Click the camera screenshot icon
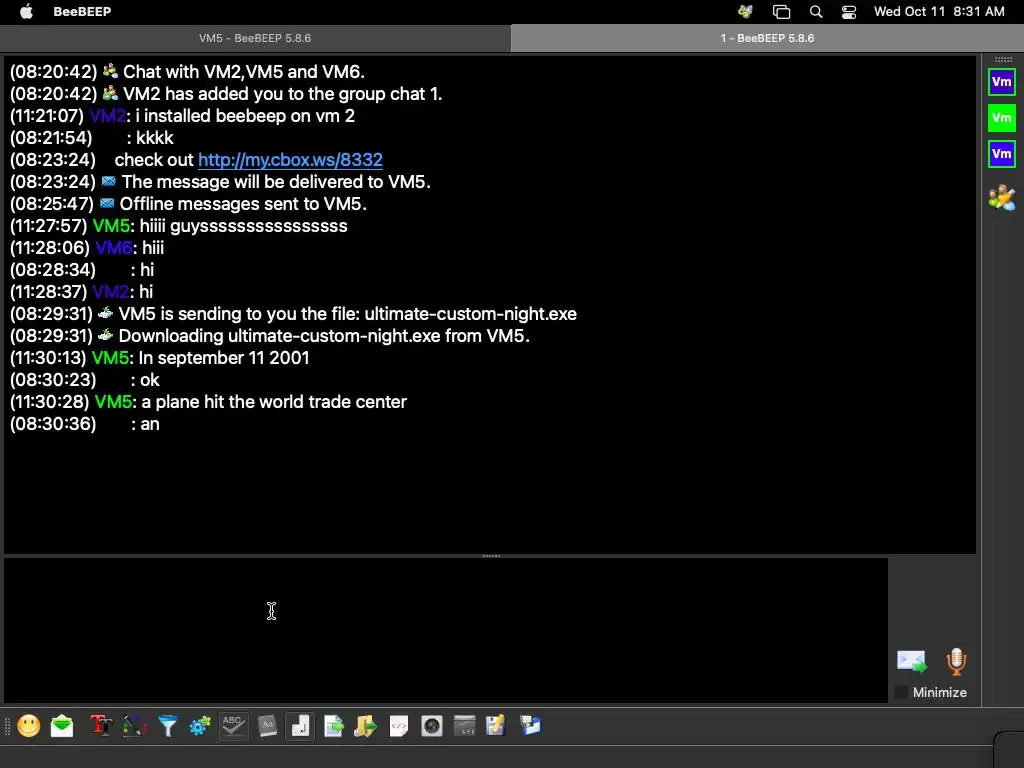 [x=432, y=726]
